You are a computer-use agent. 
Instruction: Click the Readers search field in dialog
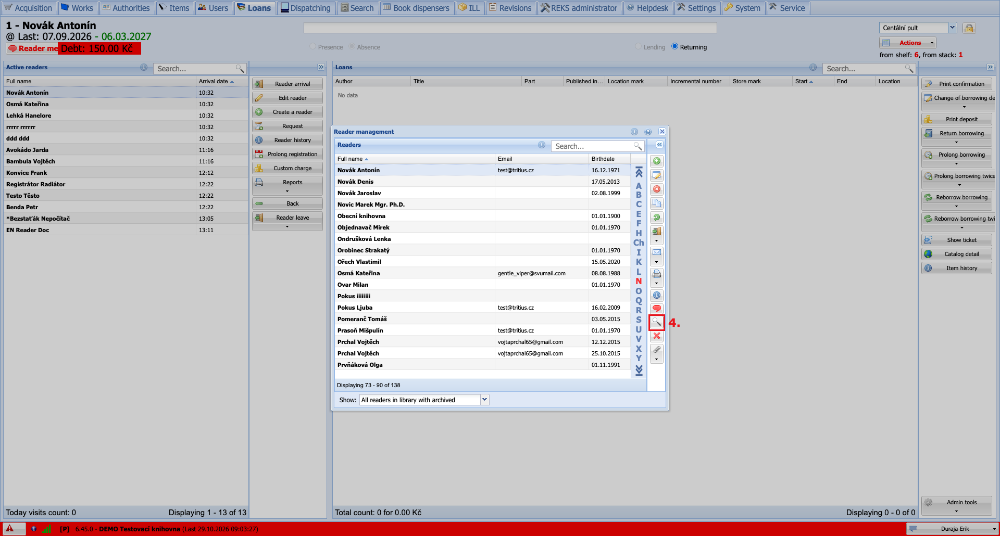tap(593, 146)
